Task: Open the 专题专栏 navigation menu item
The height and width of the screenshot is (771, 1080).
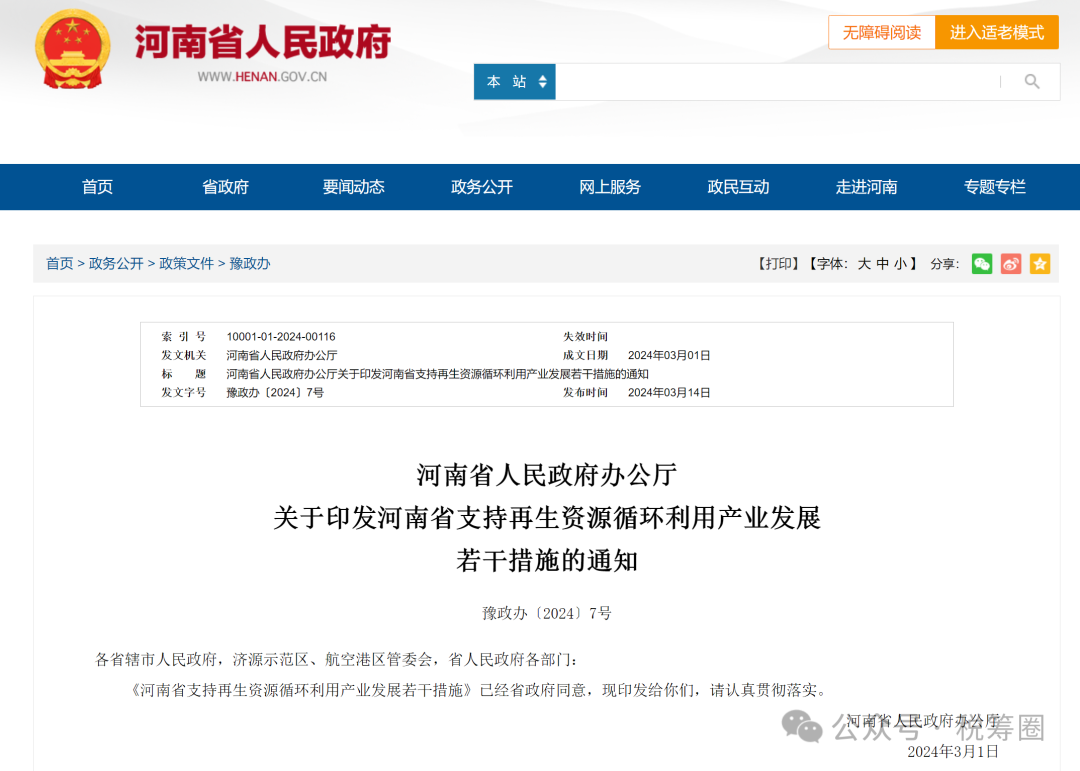Action: tap(995, 187)
